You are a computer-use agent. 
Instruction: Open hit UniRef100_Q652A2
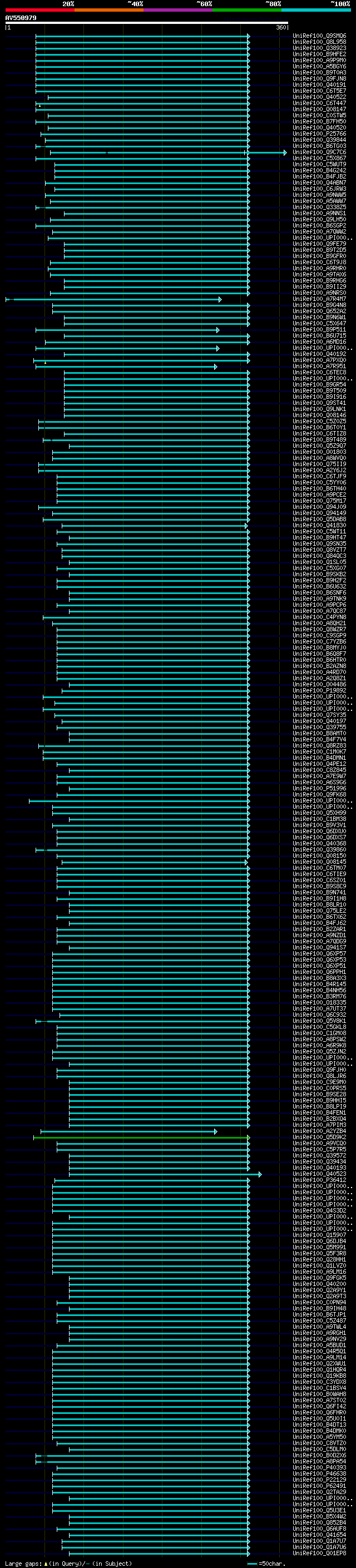pyautogui.click(x=319, y=311)
